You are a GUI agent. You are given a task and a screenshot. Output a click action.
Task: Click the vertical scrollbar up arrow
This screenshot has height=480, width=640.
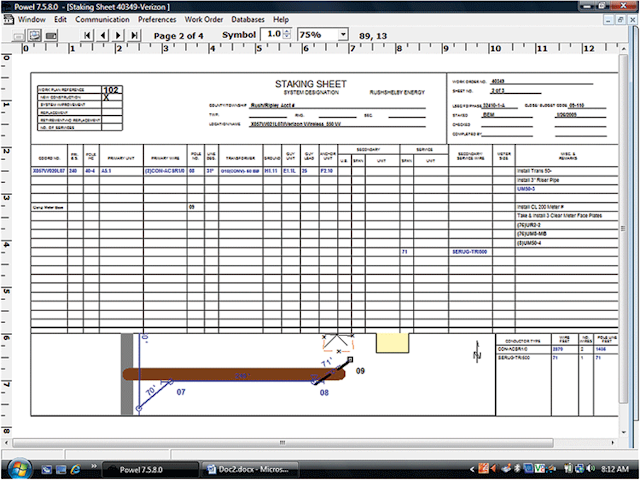coord(623,49)
